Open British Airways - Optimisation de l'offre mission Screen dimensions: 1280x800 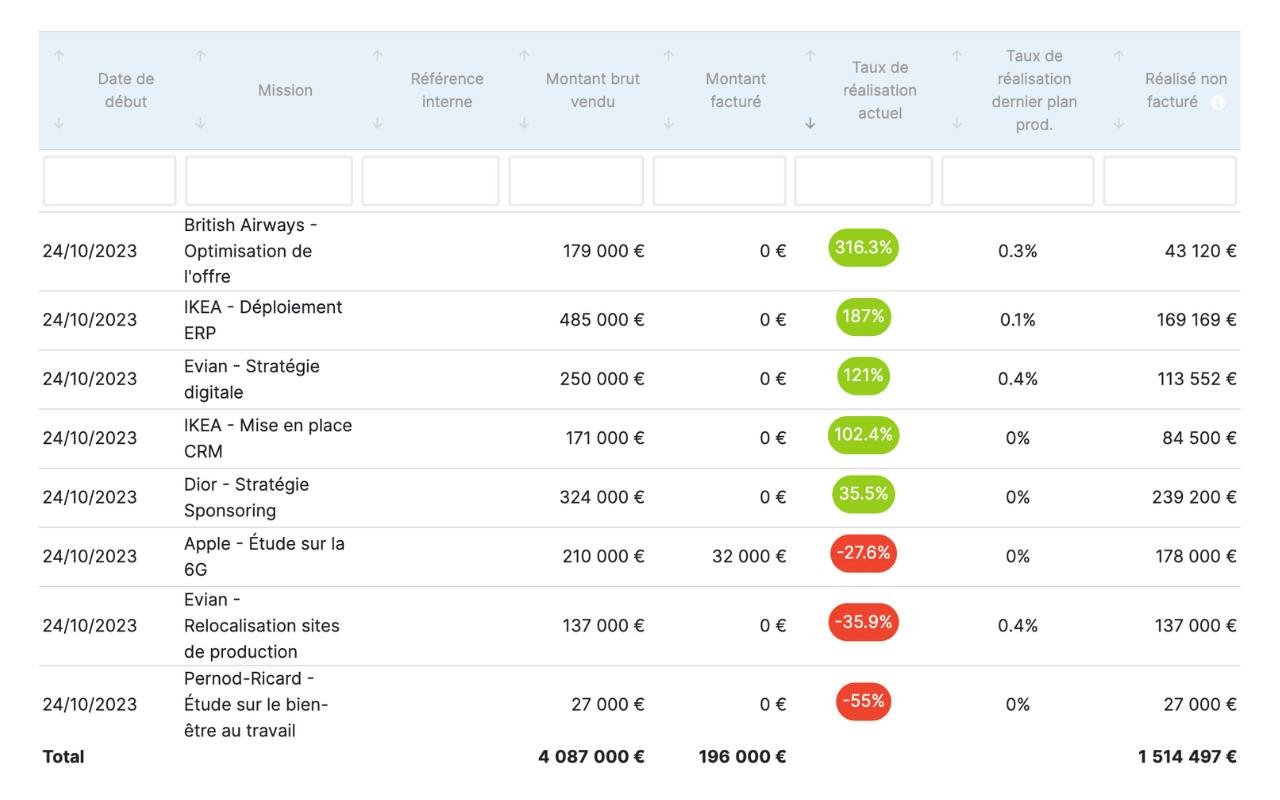pos(250,251)
